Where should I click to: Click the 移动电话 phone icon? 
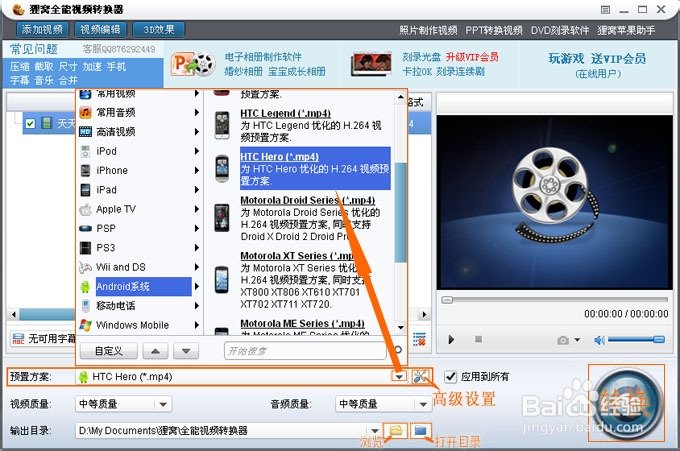(x=85, y=306)
